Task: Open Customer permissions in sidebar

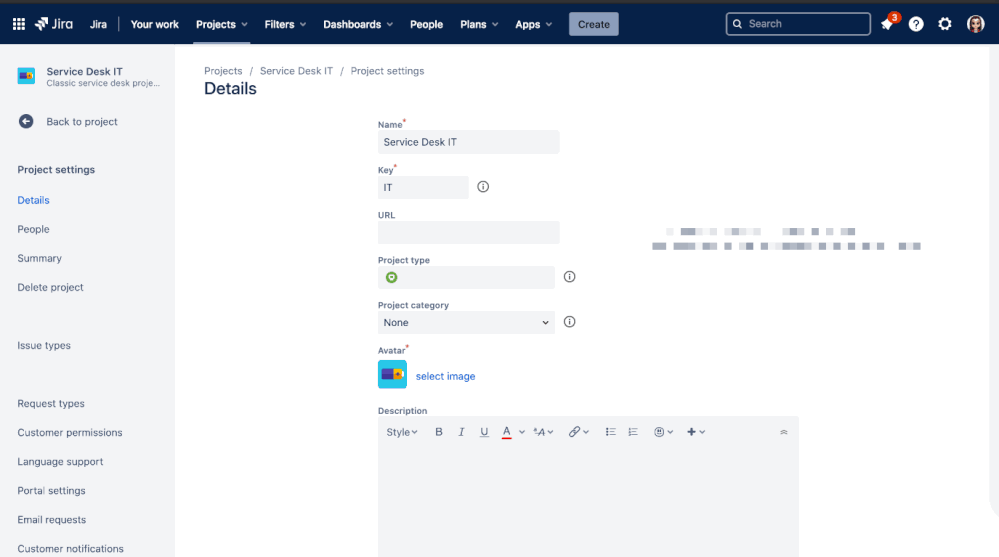Action: pos(70,433)
